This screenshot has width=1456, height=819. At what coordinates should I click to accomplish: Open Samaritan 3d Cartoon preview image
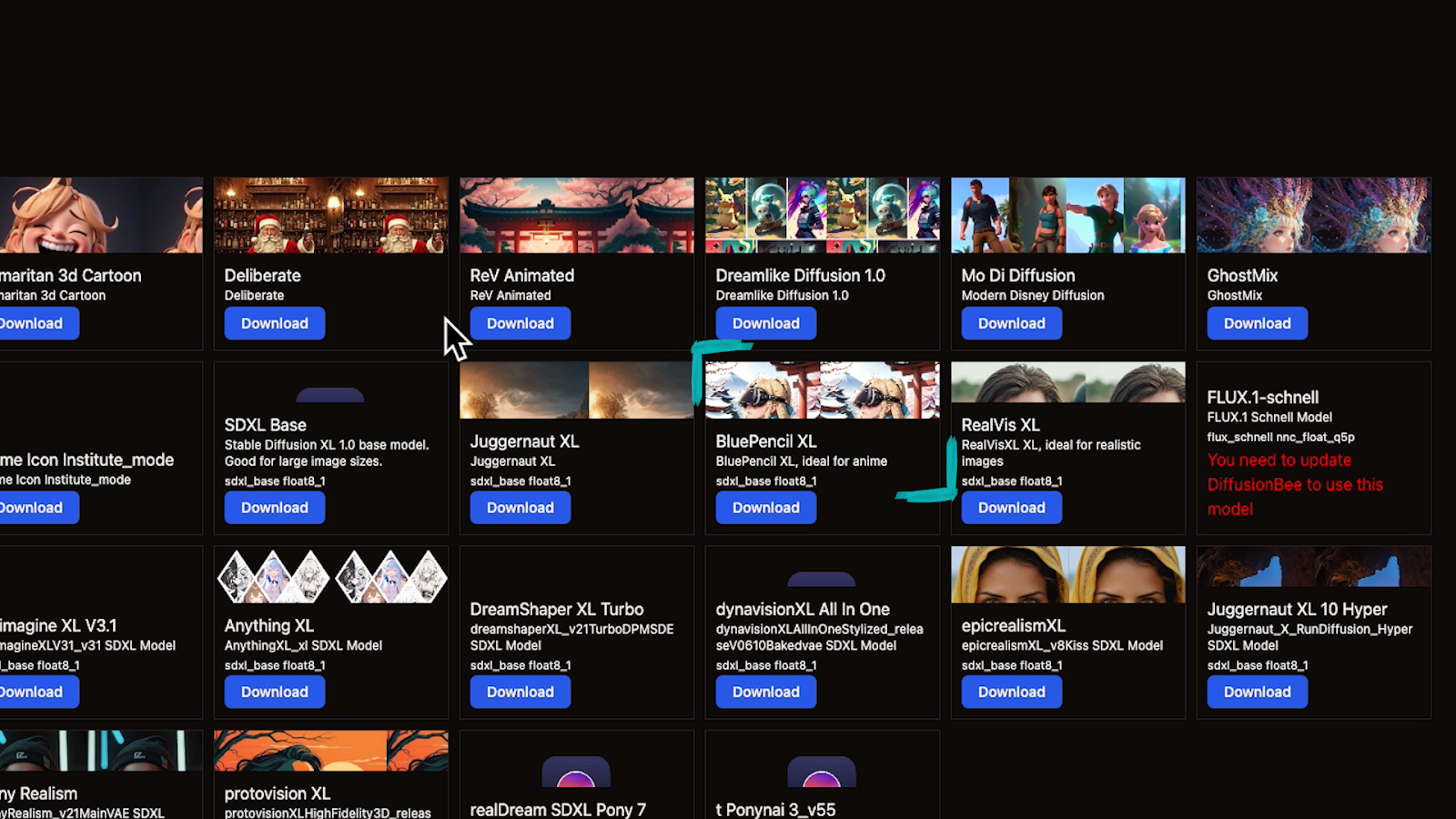coord(100,215)
